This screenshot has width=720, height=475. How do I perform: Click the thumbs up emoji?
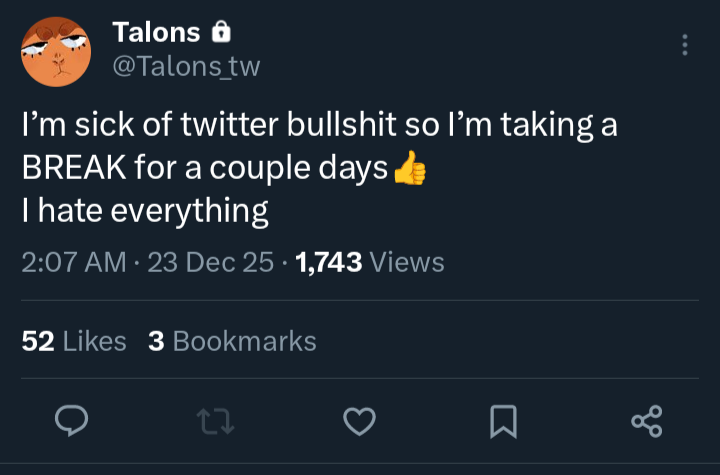(409, 170)
